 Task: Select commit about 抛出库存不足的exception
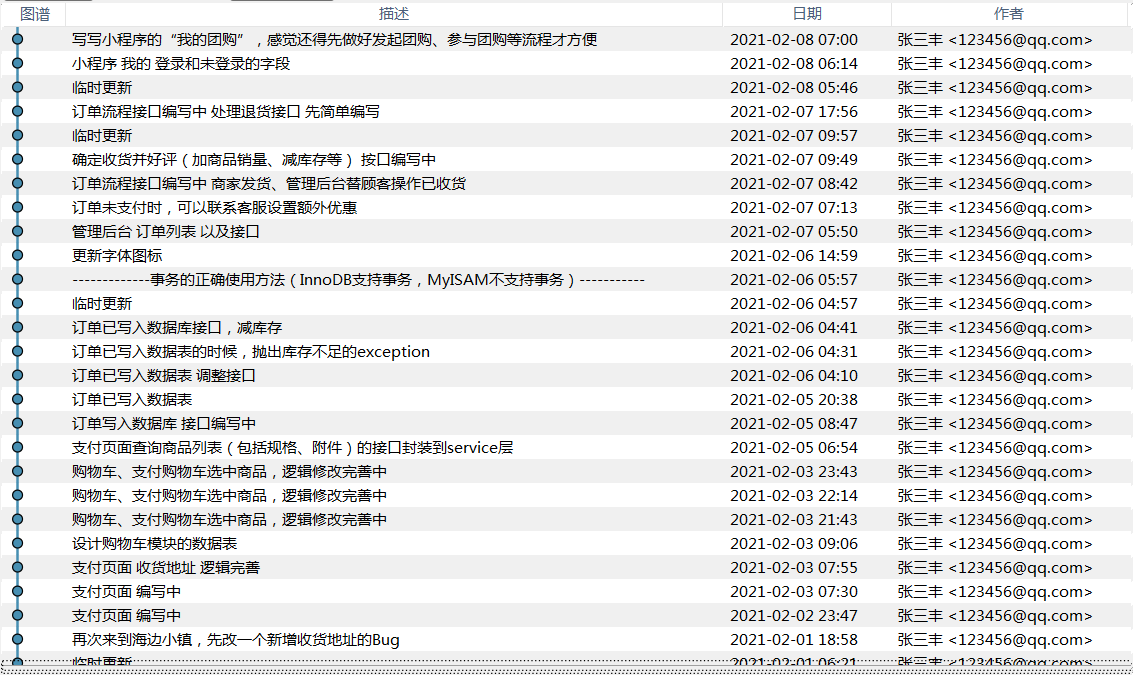click(250, 352)
